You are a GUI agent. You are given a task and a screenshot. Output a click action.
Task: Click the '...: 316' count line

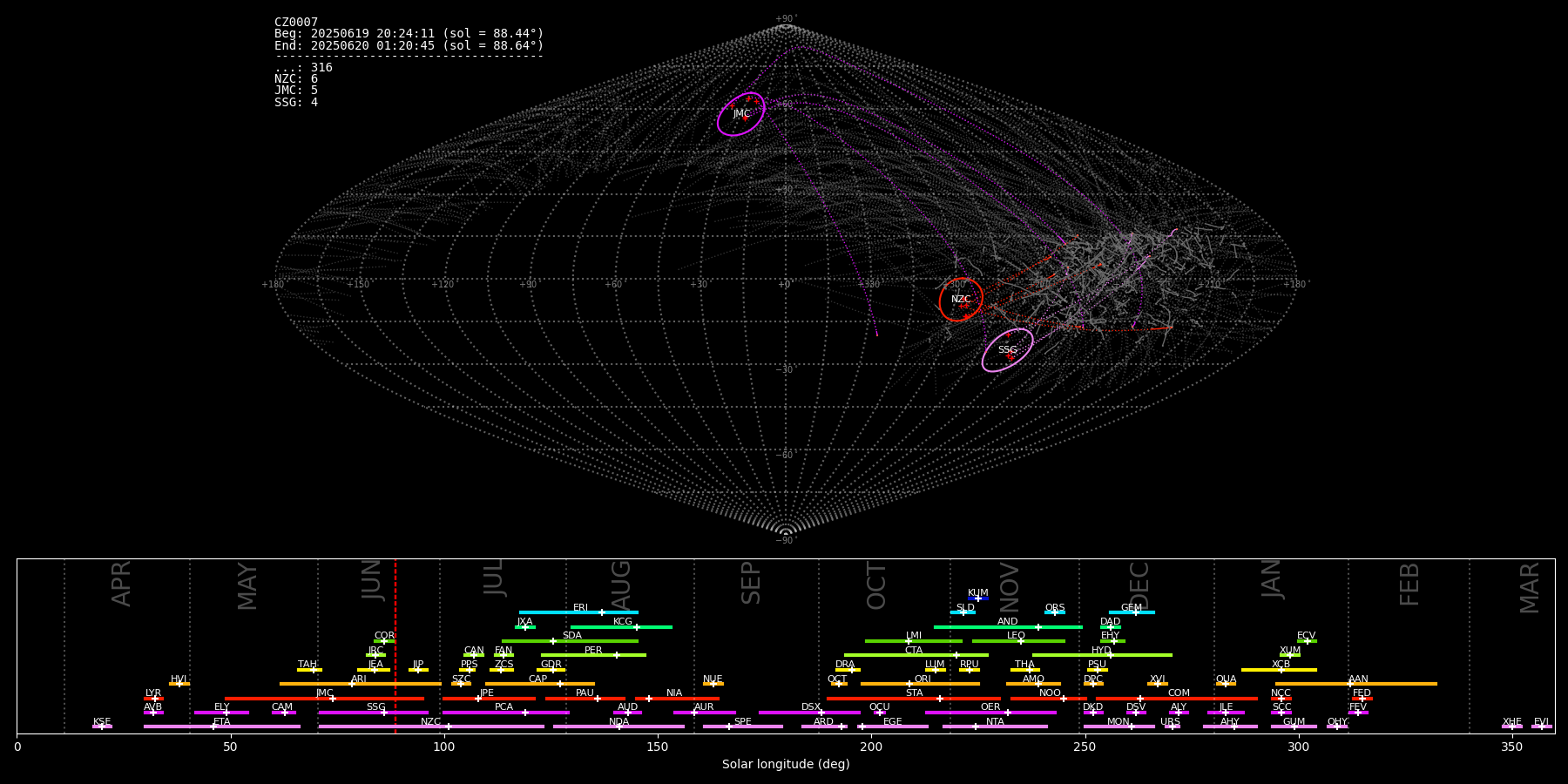pyautogui.click(x=303, y=68)
